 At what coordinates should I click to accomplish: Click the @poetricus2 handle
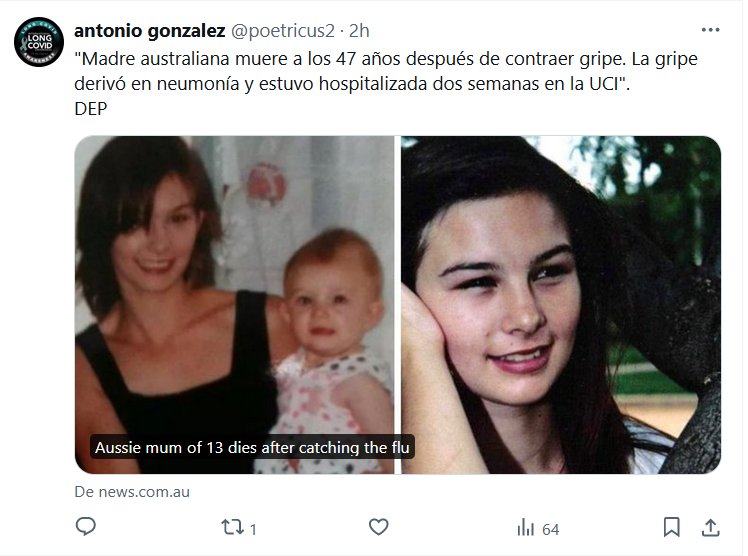click(x=283, y=31)
